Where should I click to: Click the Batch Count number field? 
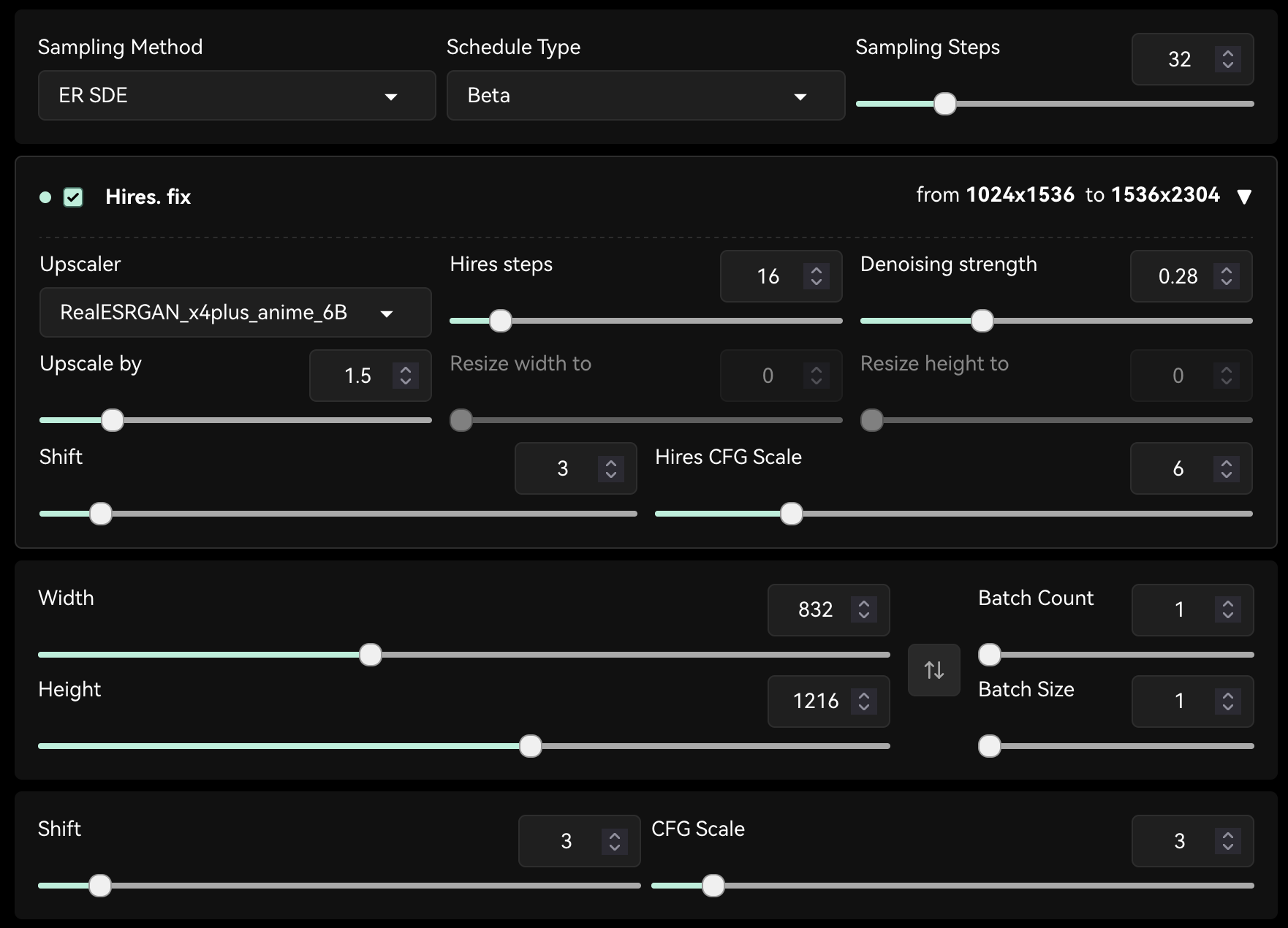[x=1193, y=609]
